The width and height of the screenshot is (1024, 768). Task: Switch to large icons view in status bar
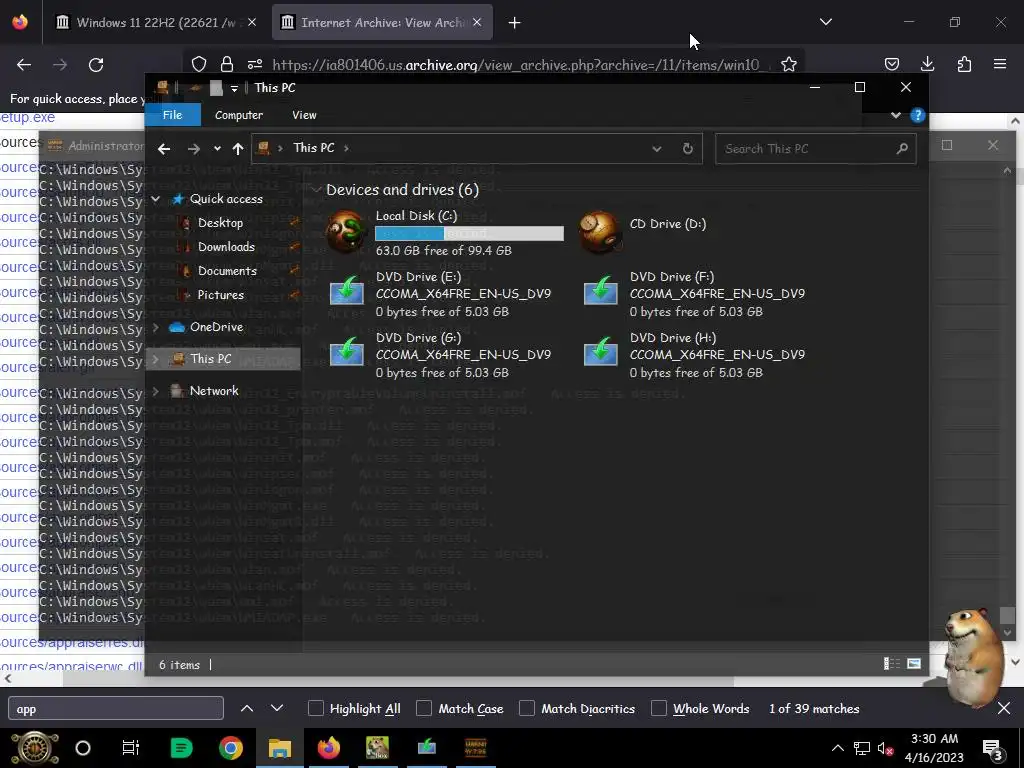914,664
